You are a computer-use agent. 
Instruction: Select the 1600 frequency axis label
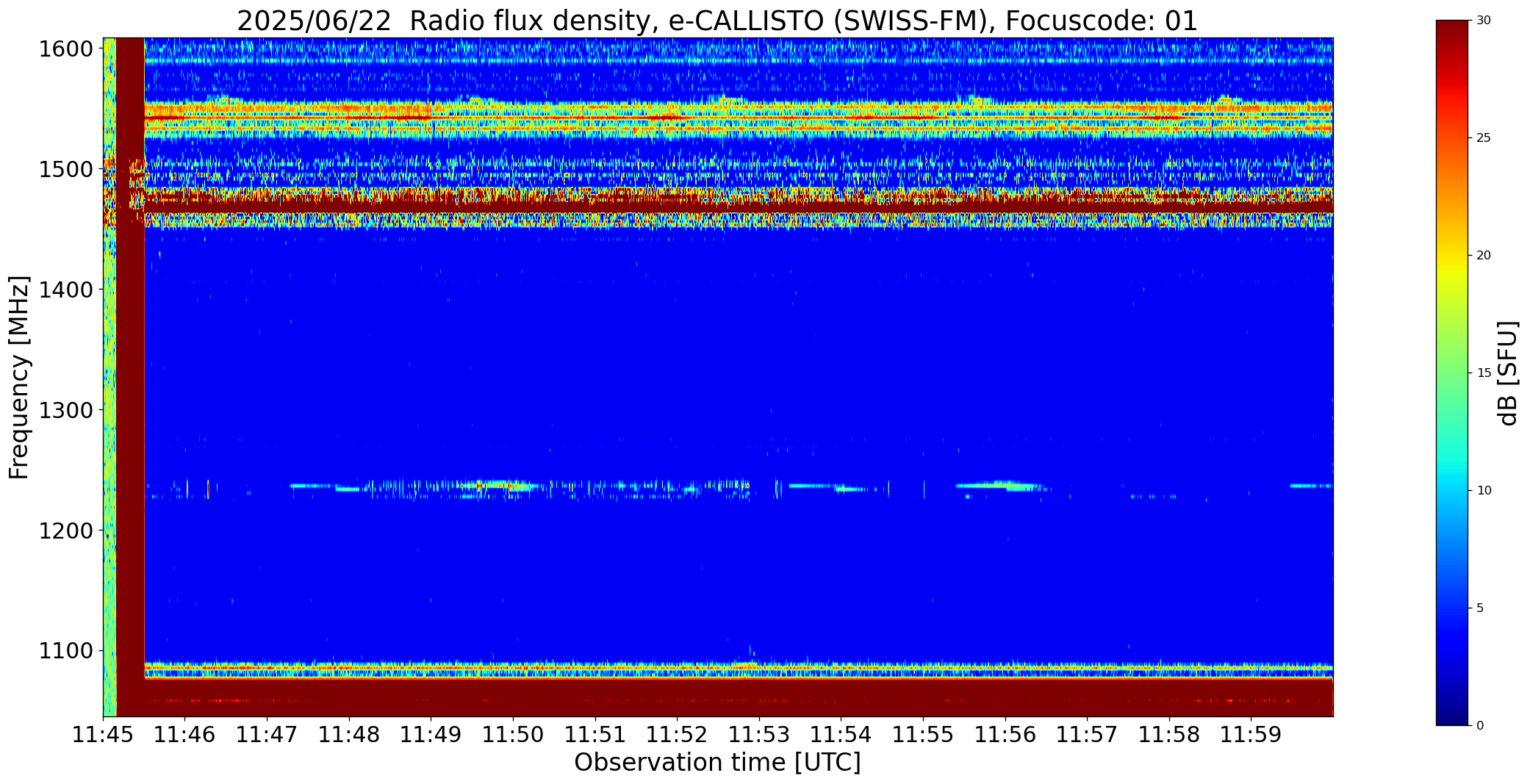tap(66, 49)
